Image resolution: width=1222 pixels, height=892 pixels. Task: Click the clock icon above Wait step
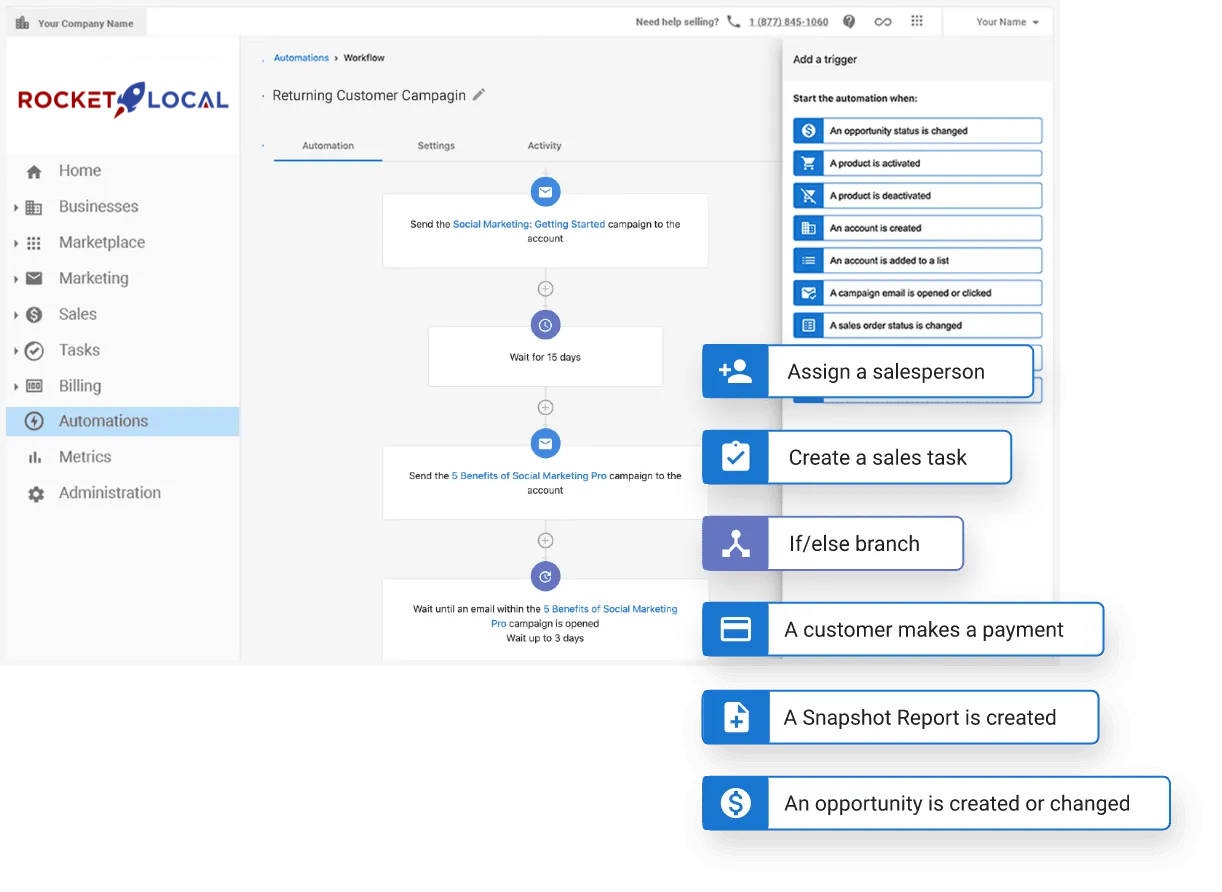545,325
